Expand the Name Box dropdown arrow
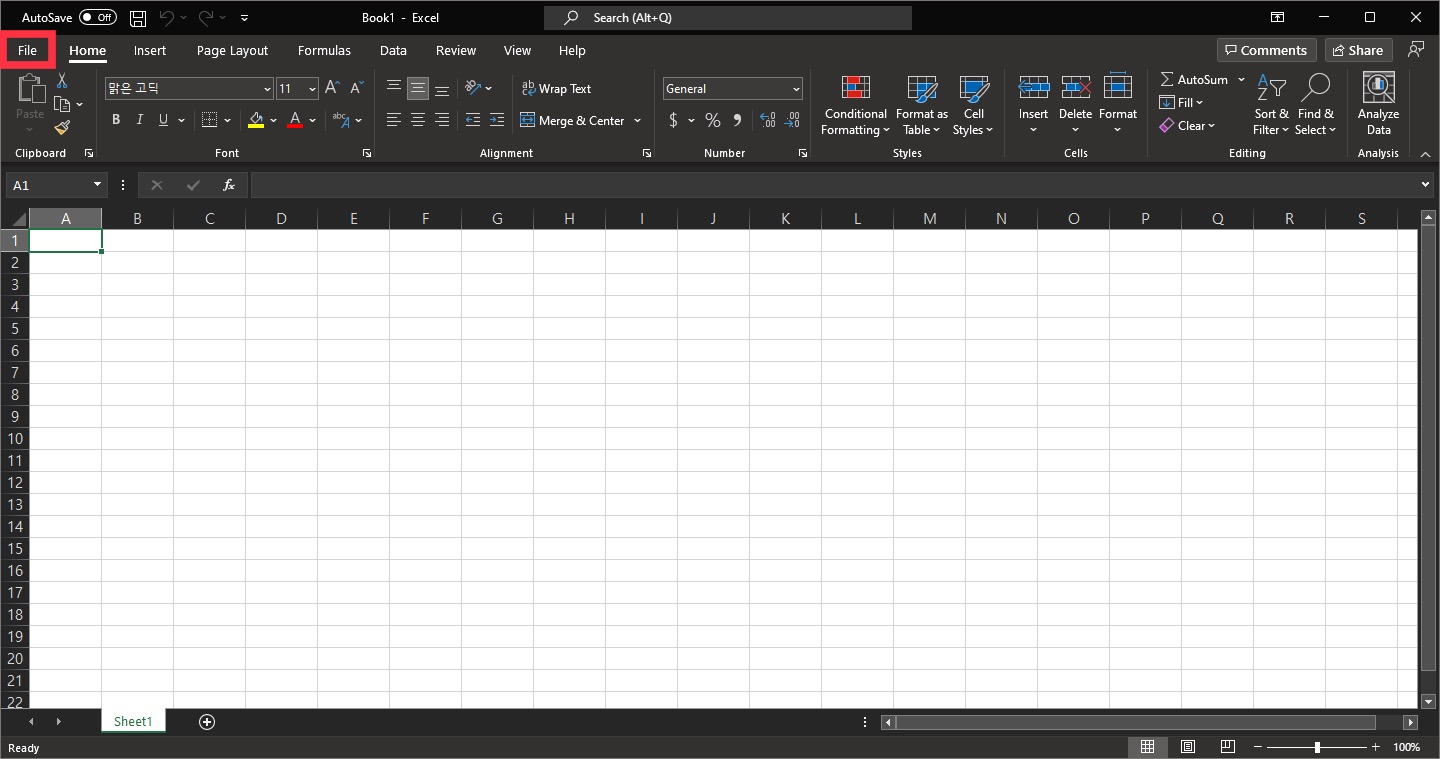Image resolution: width=1440 pixels, height=759 pixels. pos(97,185)
